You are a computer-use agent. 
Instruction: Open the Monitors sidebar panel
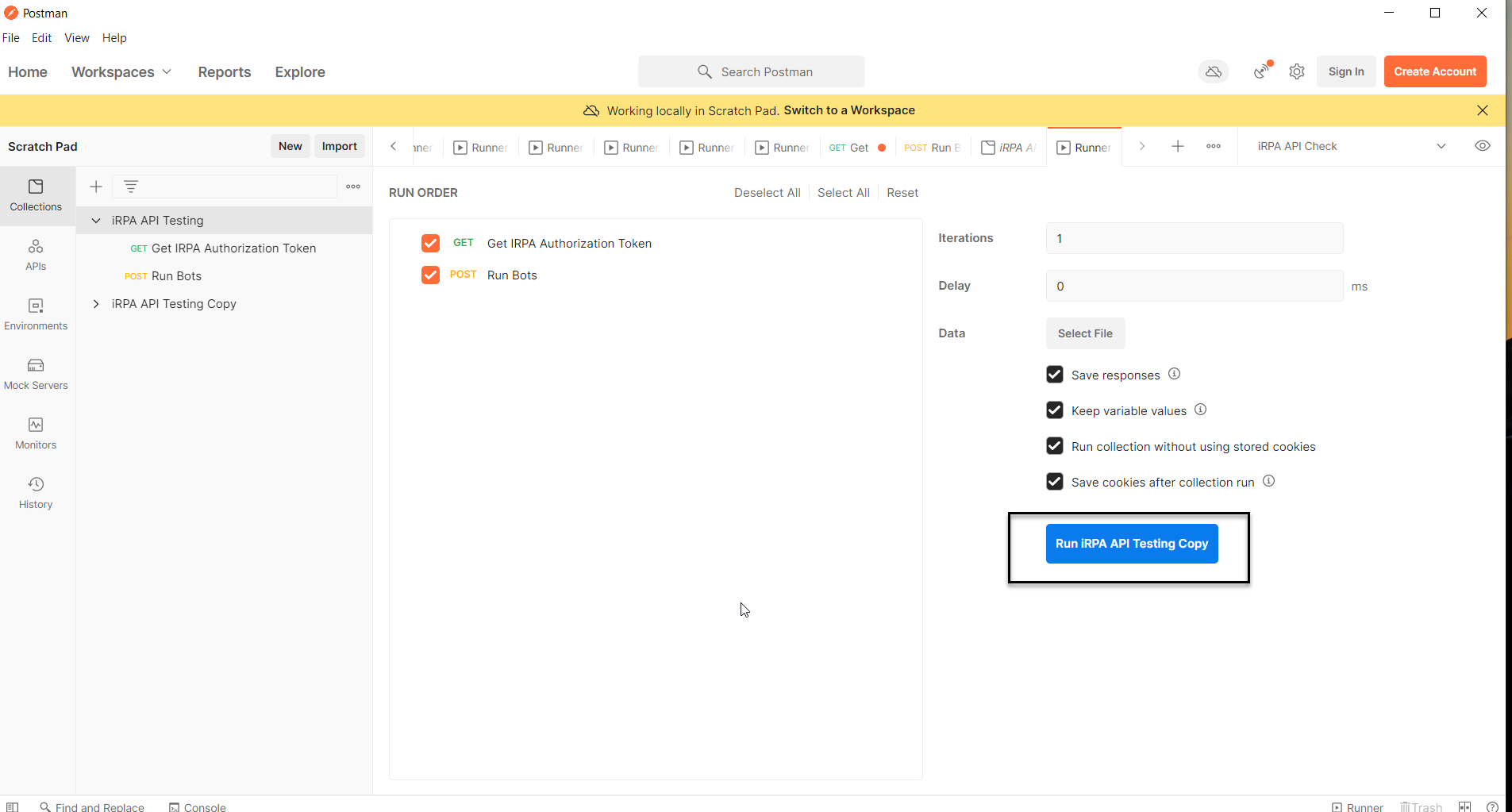tap(36, 433)
